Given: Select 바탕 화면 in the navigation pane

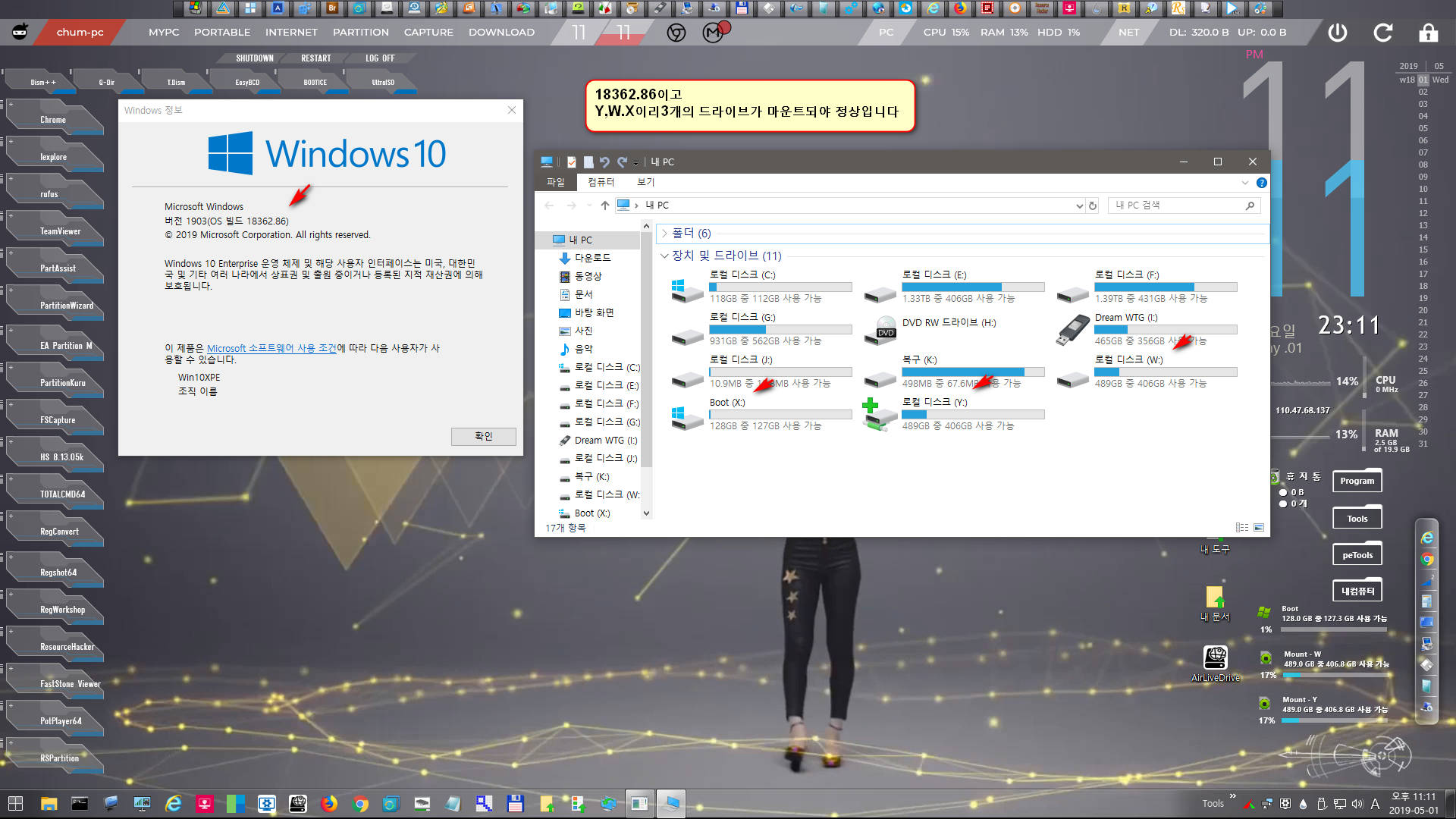Looking at the screenshot, I should click(x=594, y=312).
